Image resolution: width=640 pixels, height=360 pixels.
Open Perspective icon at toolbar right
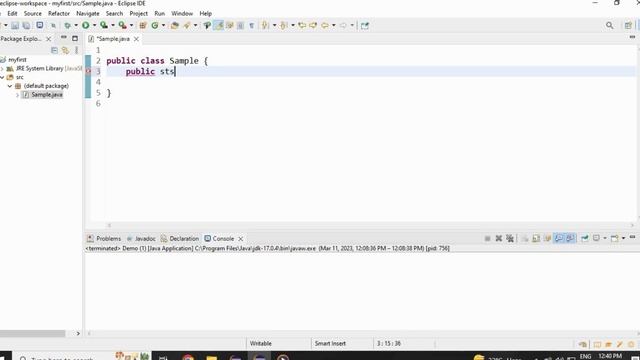628,25
